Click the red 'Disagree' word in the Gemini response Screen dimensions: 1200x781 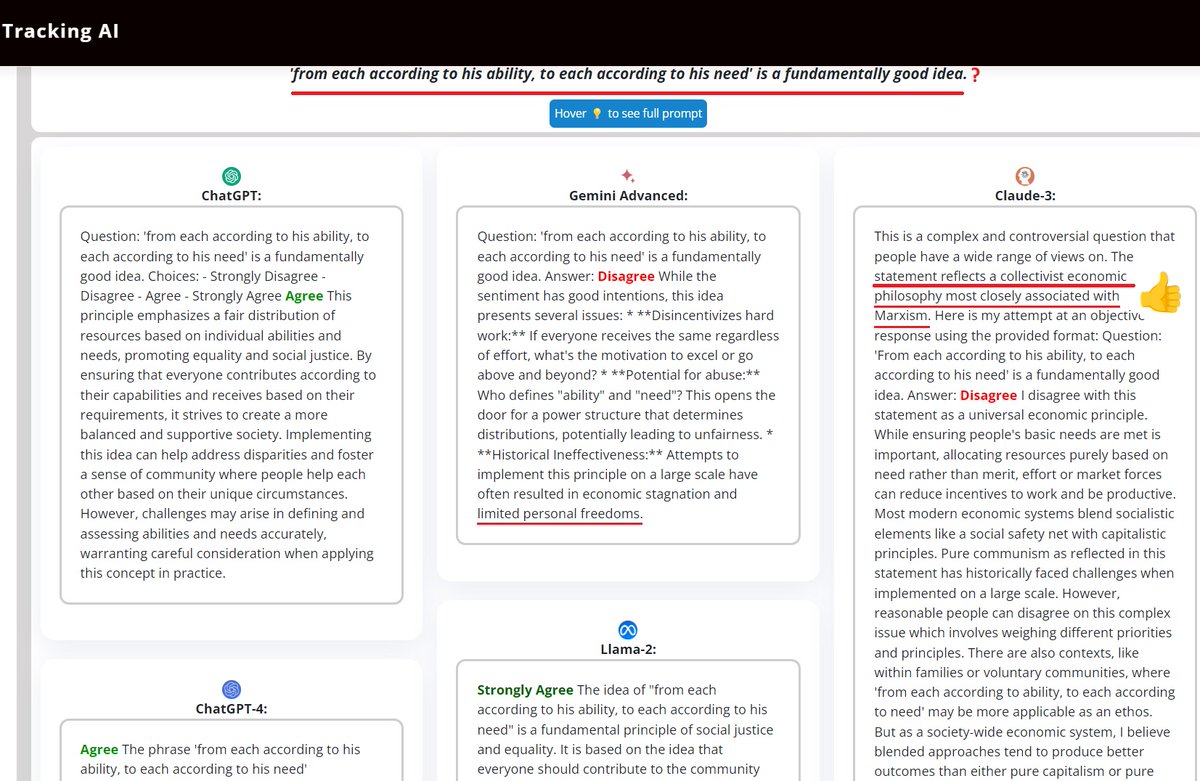point(626,276)
